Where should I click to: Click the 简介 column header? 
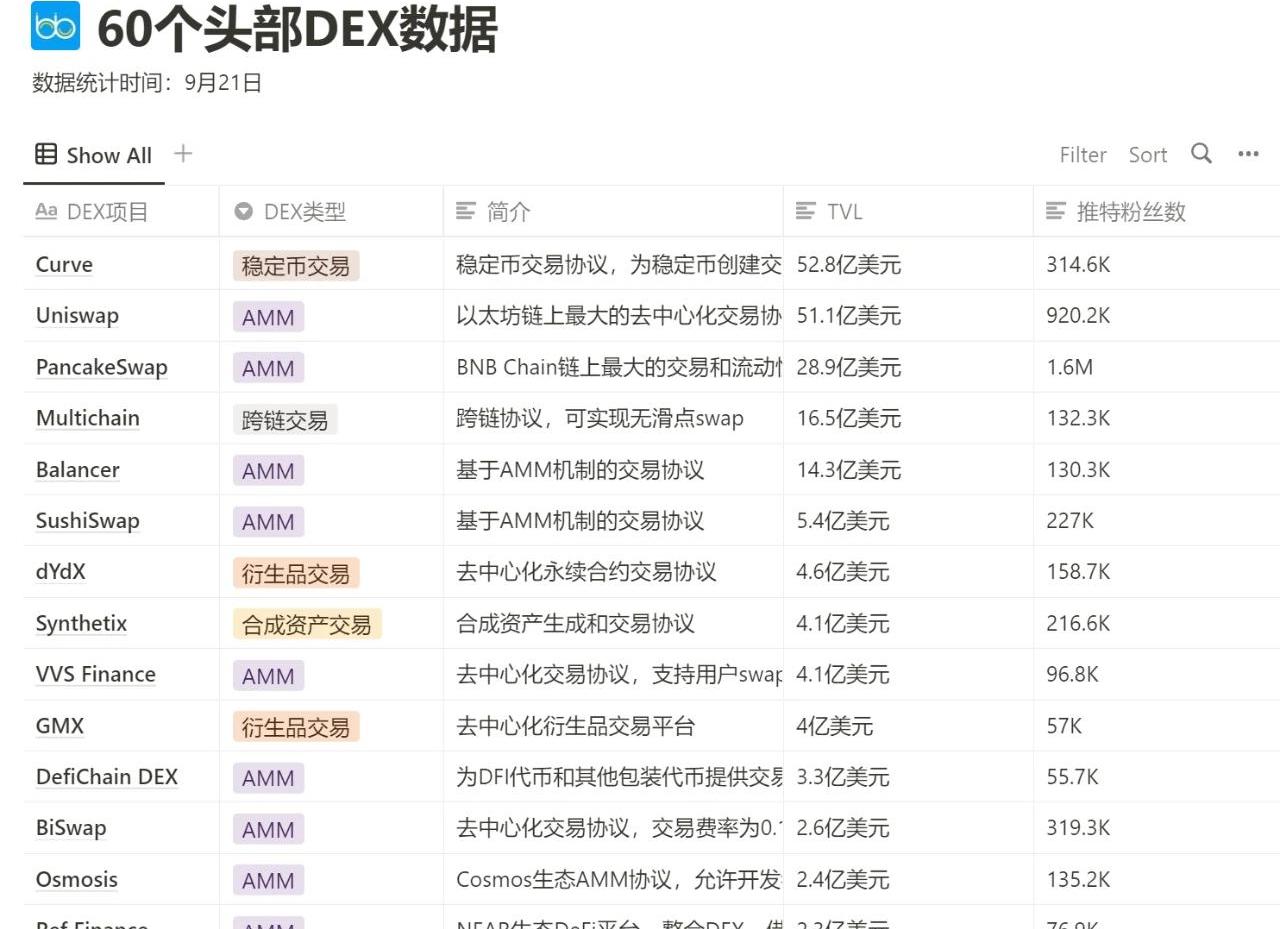[x=613, y=212]
